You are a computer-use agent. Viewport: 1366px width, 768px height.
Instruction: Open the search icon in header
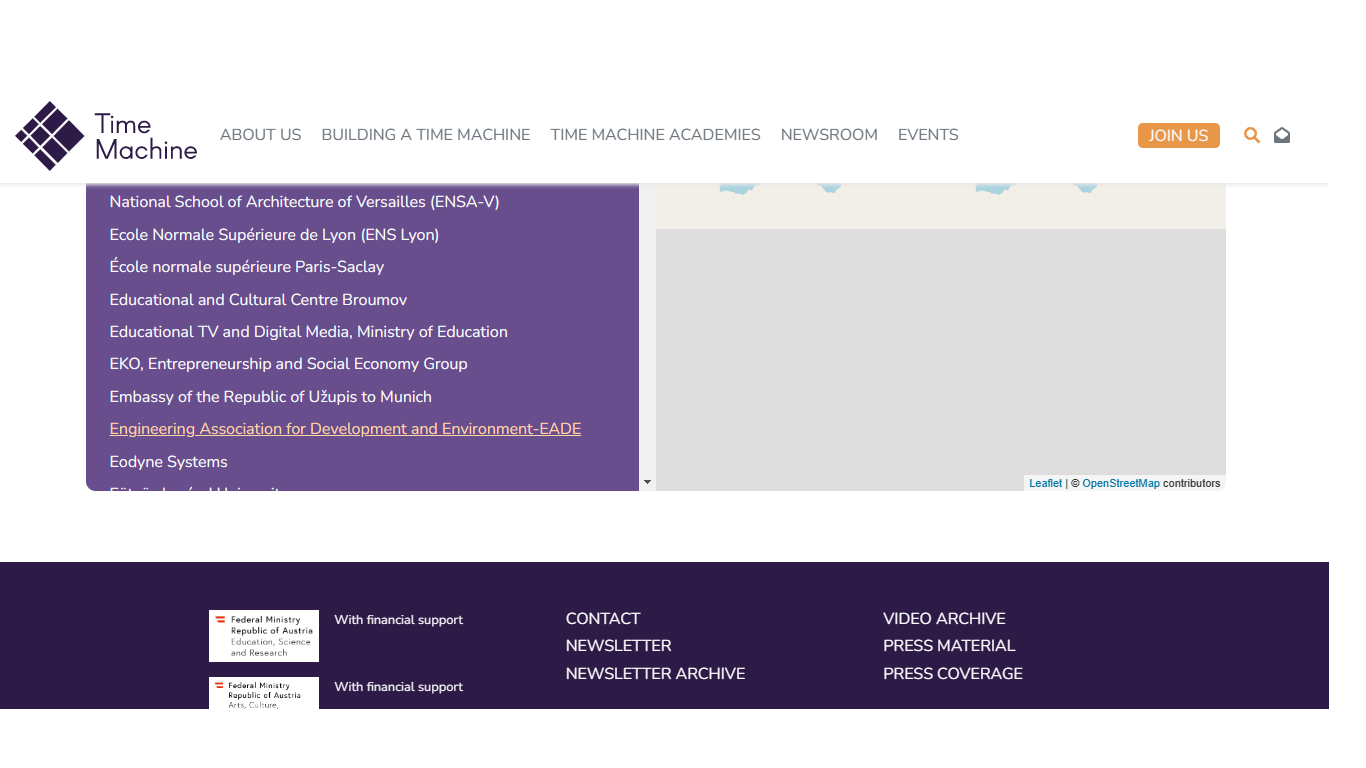tap(1251, 135)
